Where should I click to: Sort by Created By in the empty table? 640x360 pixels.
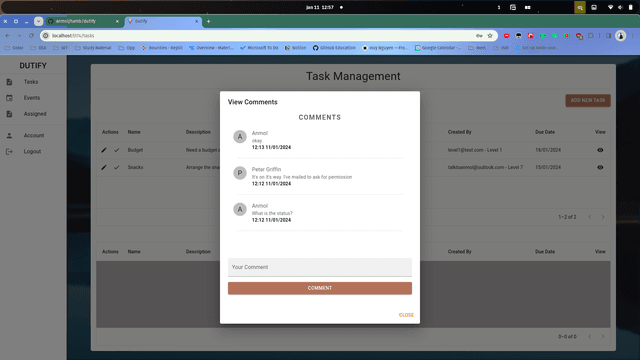click(459, 252)
